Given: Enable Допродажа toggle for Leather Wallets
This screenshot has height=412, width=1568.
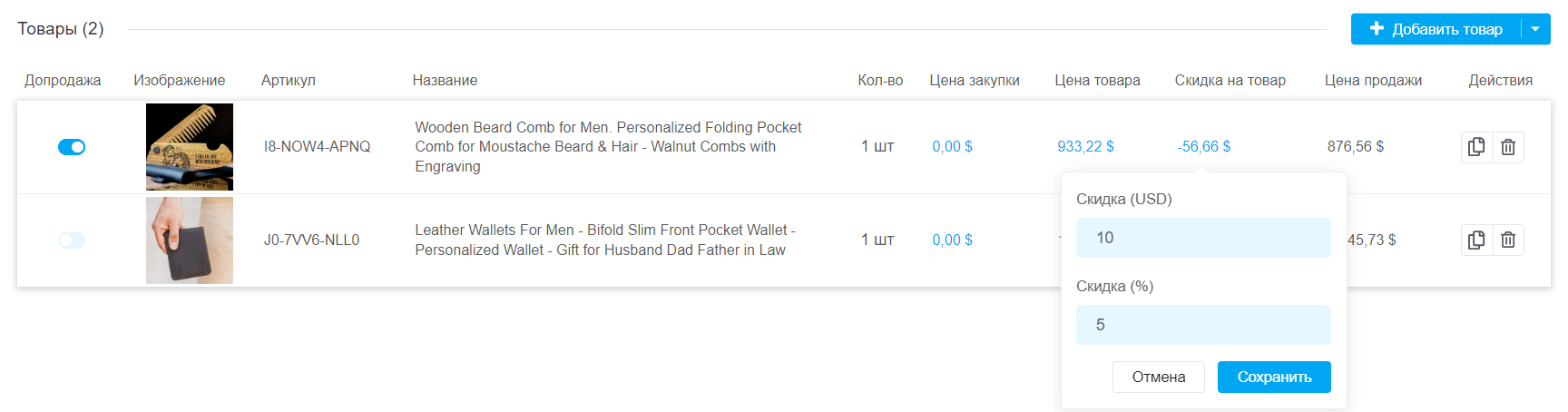Looking at the screenshot, I should click(72, 240).
